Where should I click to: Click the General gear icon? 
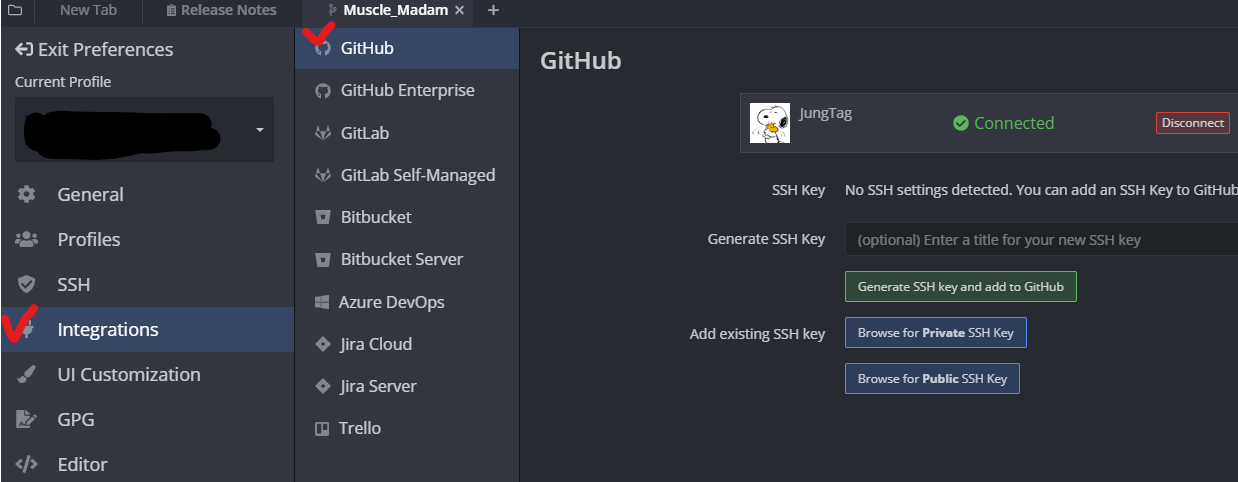(27, 195)
